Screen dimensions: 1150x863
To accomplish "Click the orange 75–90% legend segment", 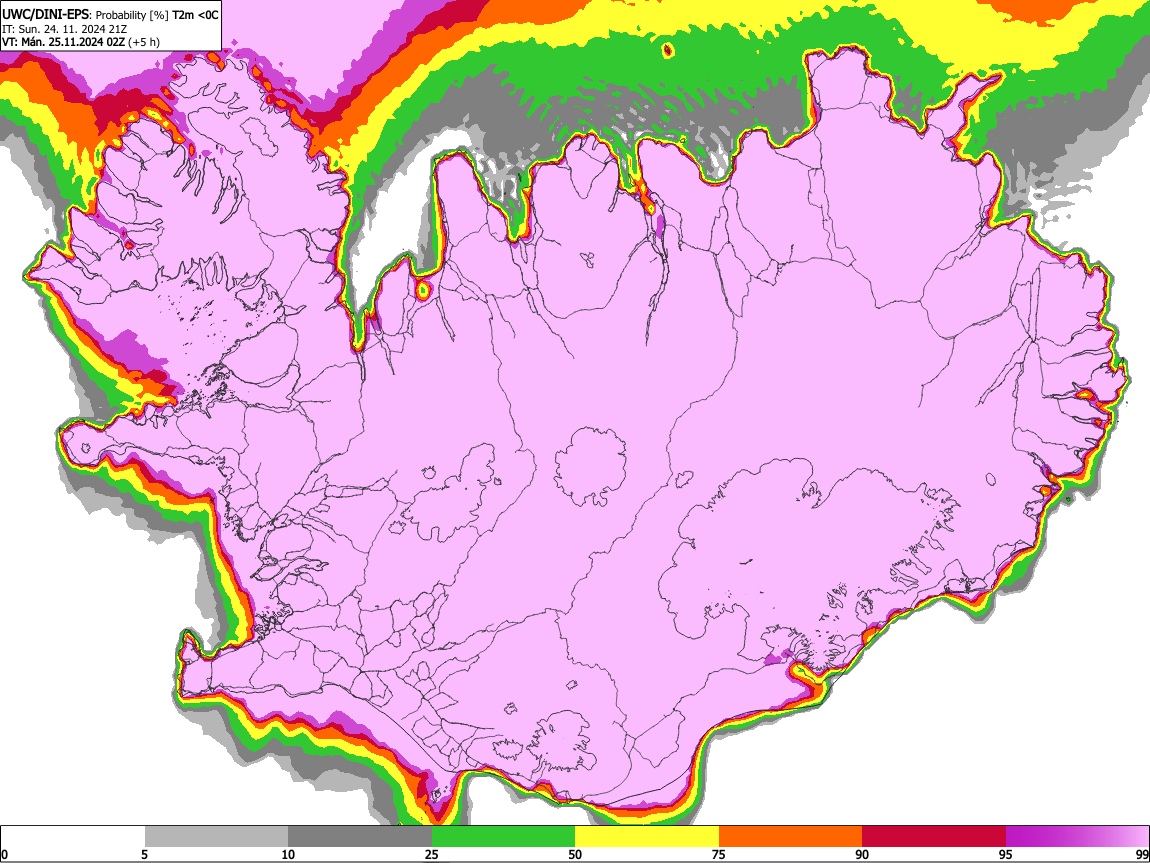I will [790, 836].
